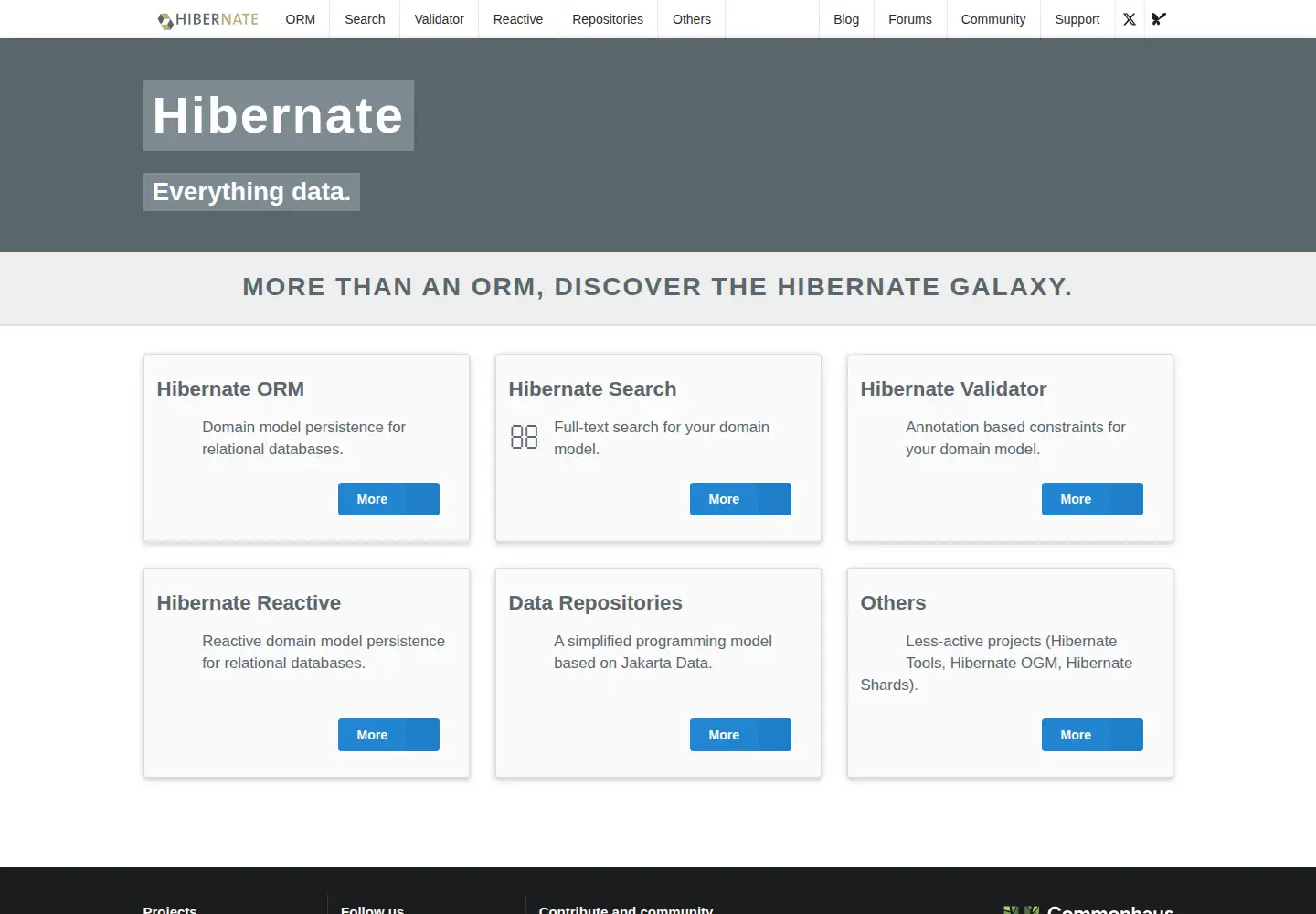
Task: Click "Full-text search for your domain model." text
Action: 662,438
